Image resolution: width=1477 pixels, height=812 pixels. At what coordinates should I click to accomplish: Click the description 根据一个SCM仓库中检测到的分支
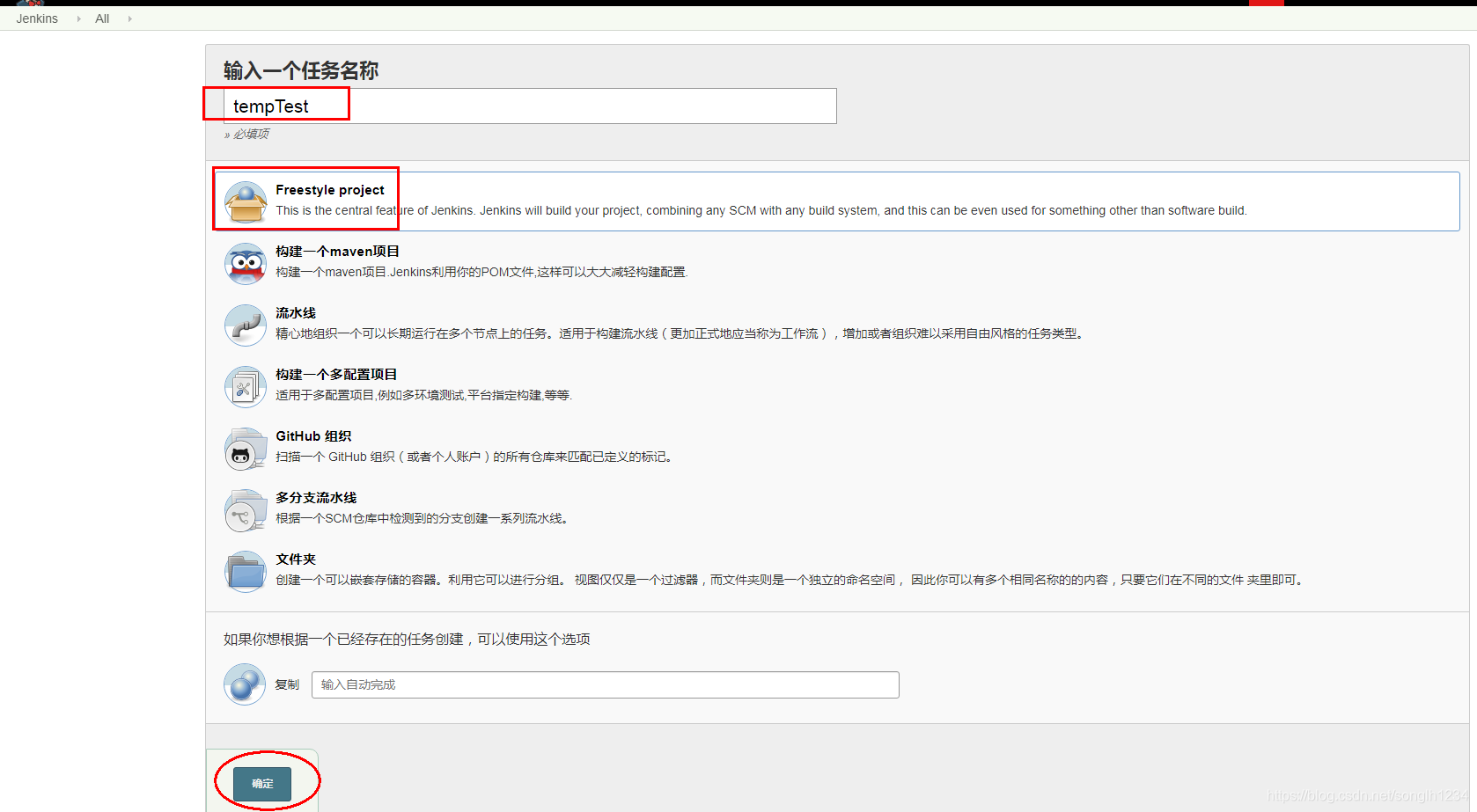click(424, 518)
